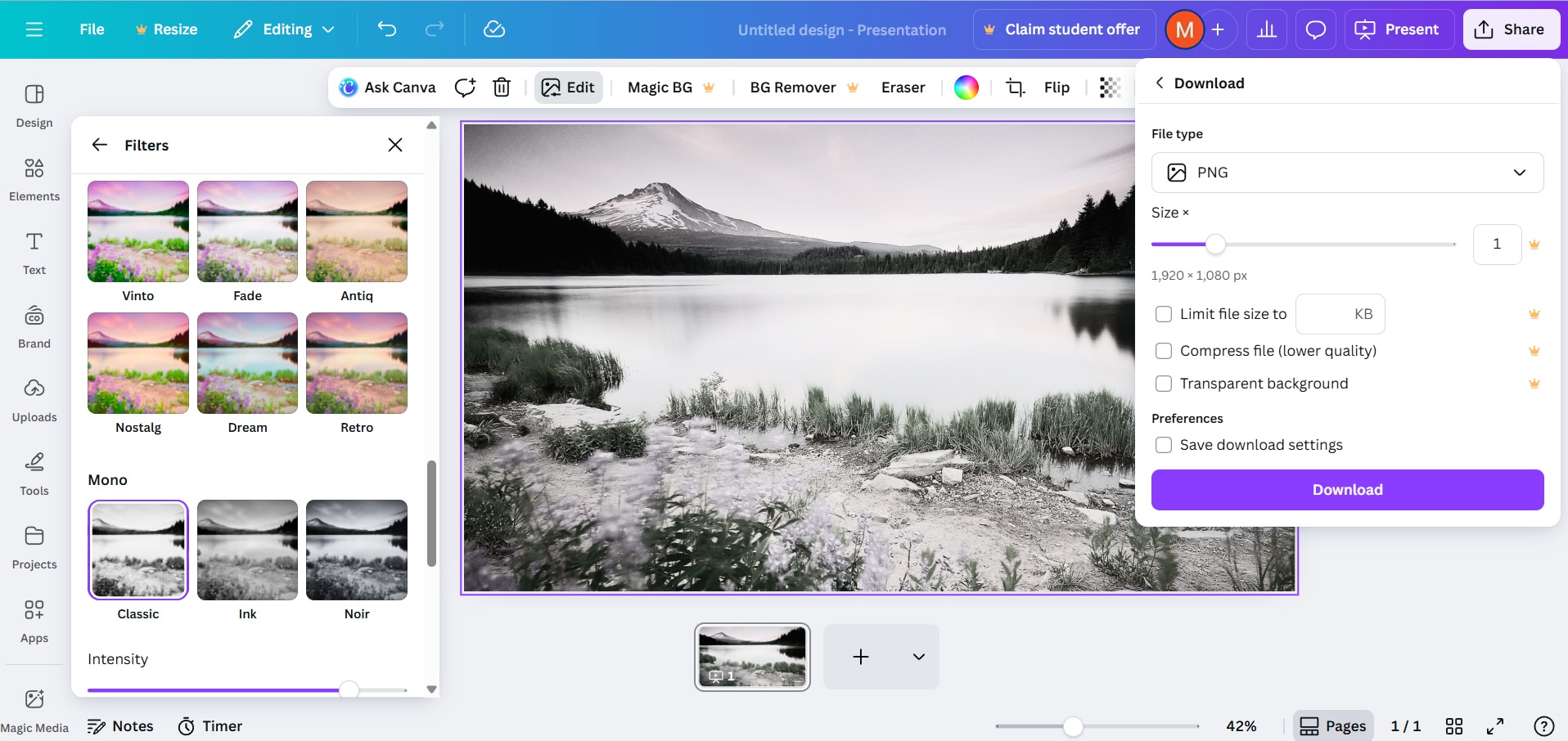1568x741 pixels.
Task: Click the purple Download button
Action: 1347,490
